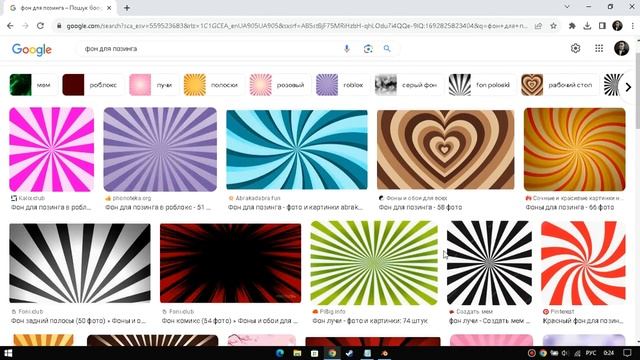
Task: Click the browser Forward arrow
Action: click(x=25, y=26)
